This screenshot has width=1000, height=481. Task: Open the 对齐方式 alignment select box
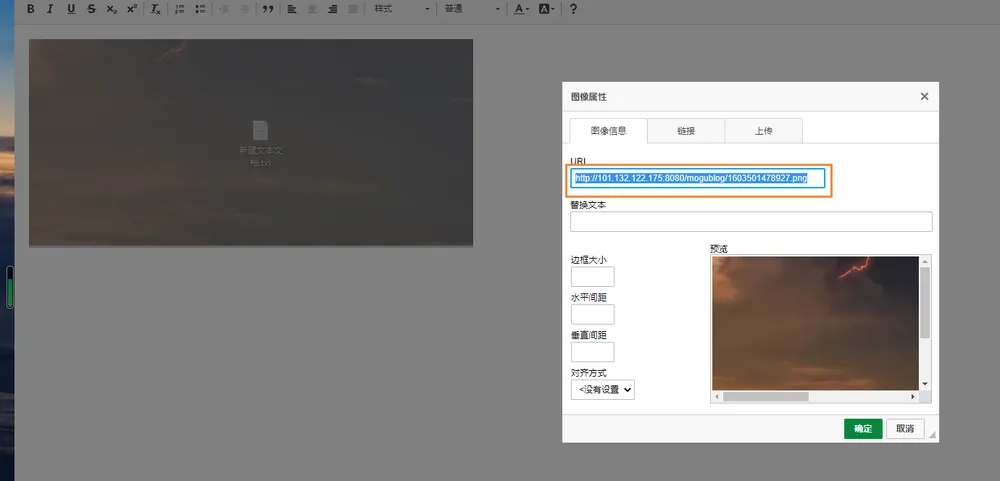[x=603, y=389]
